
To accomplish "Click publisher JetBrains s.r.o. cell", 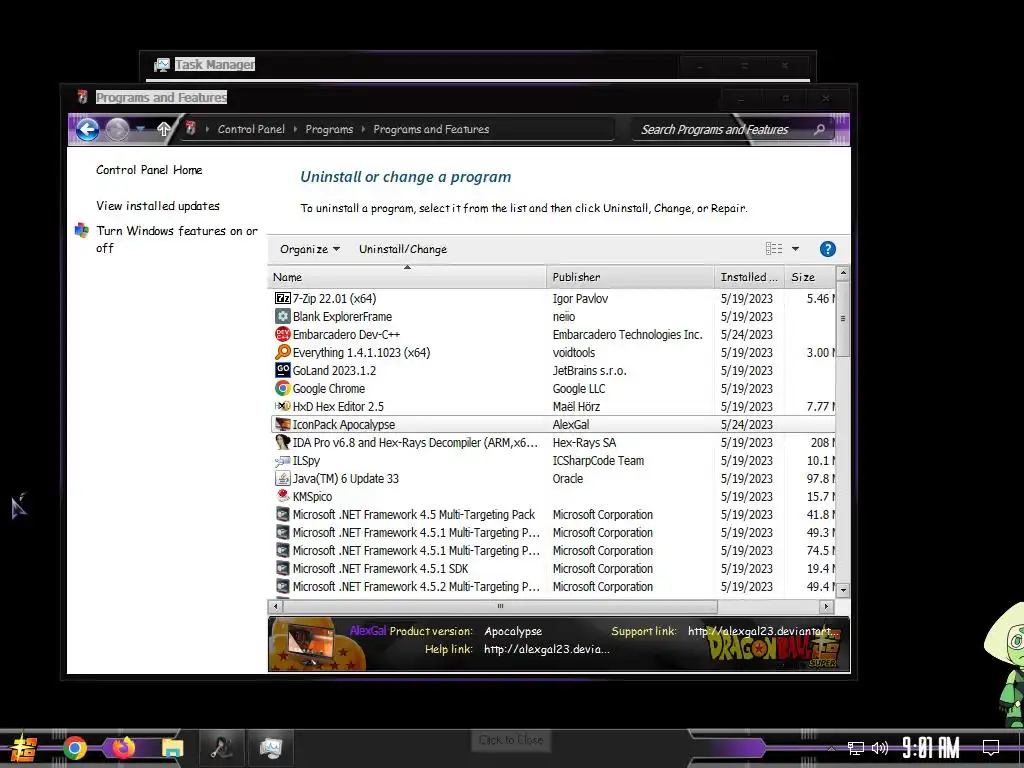I will click(589, 370).
